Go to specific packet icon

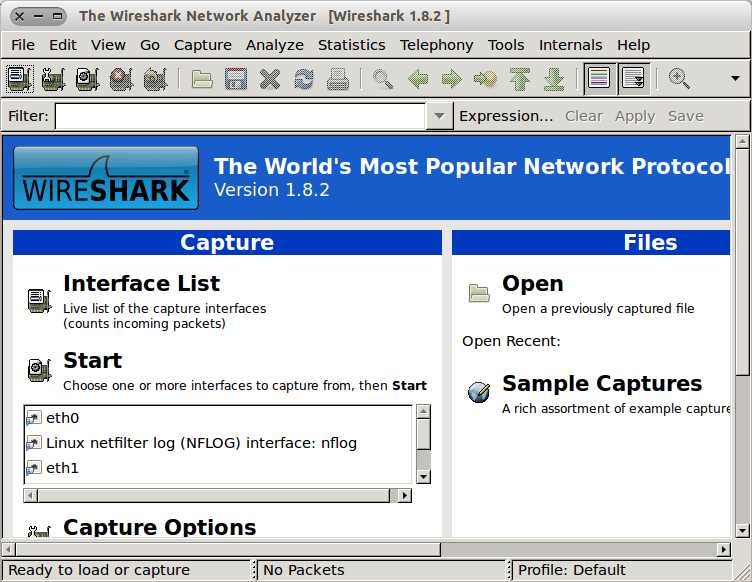tap(485, 79)
